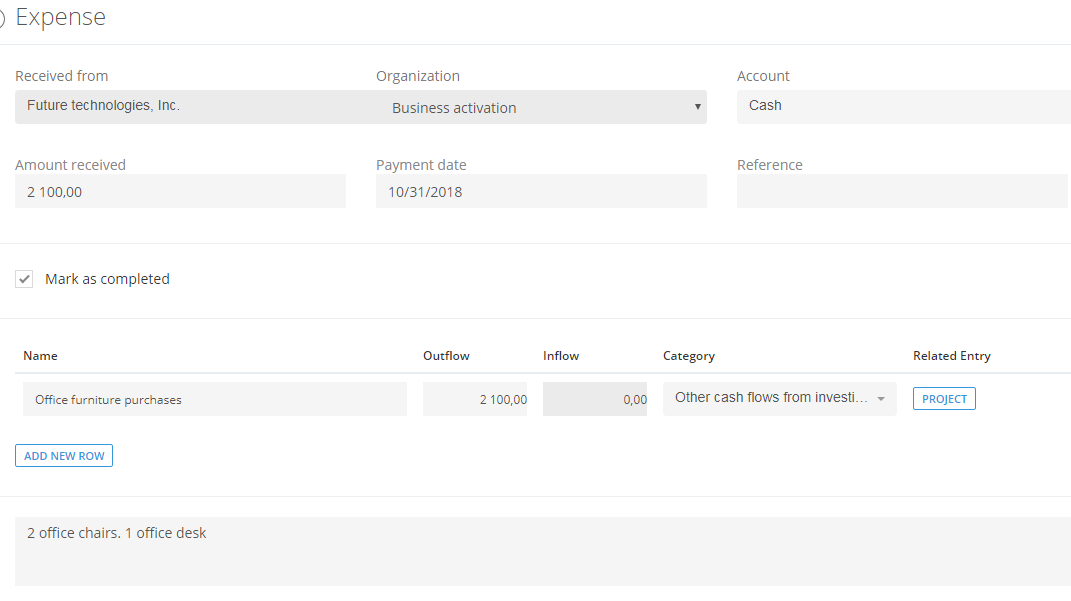Click the Inflow column header
1071x601 pixels.
click(561, 356)
